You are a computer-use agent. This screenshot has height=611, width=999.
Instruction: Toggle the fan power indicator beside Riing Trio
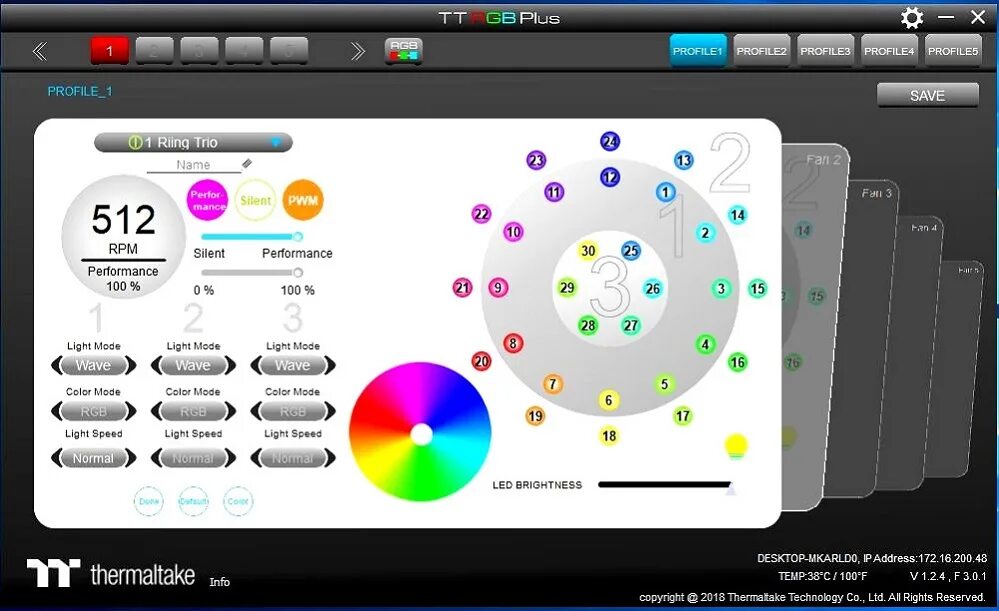coord(135,142)
